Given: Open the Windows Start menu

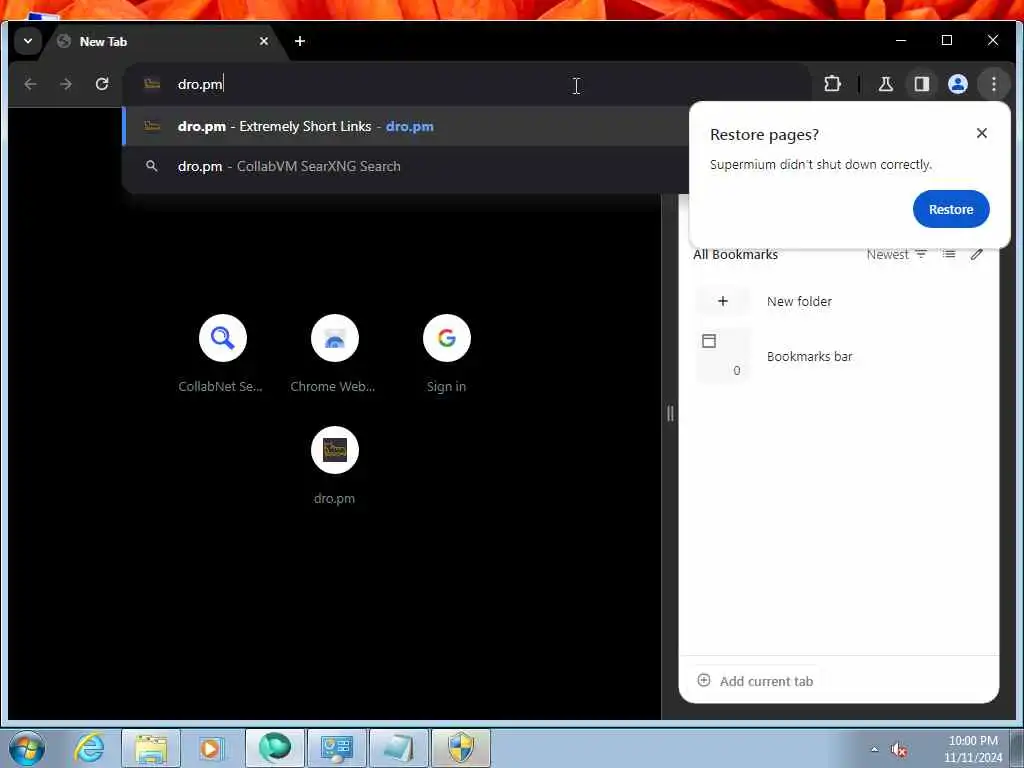Looking at the screenshot, I should click(27, 748).
